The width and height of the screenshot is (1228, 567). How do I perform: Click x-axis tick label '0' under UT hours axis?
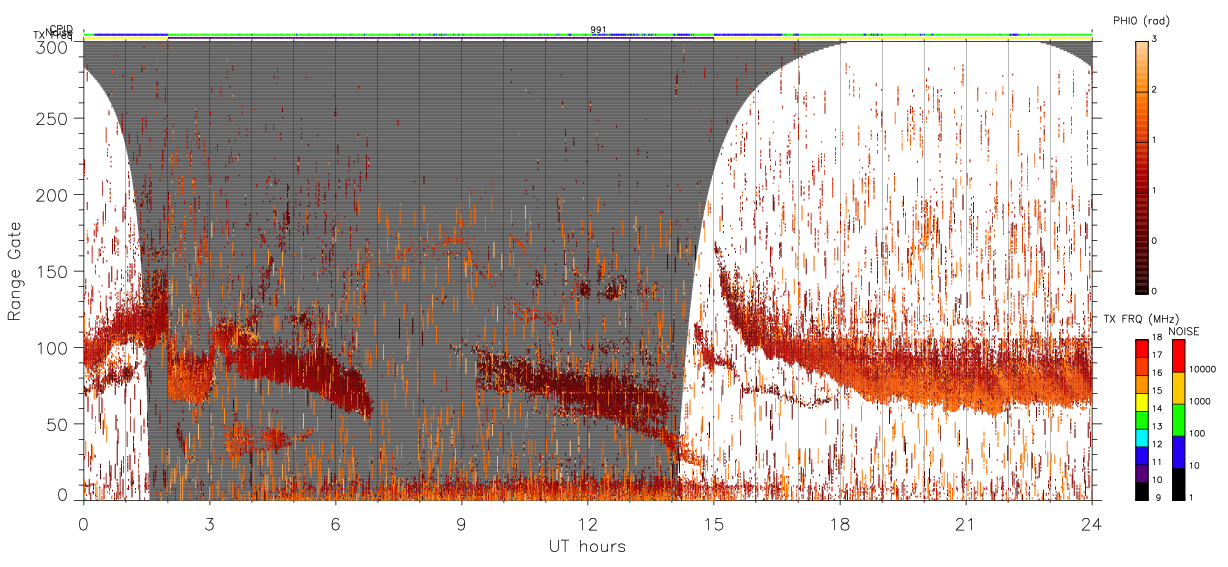83,524
